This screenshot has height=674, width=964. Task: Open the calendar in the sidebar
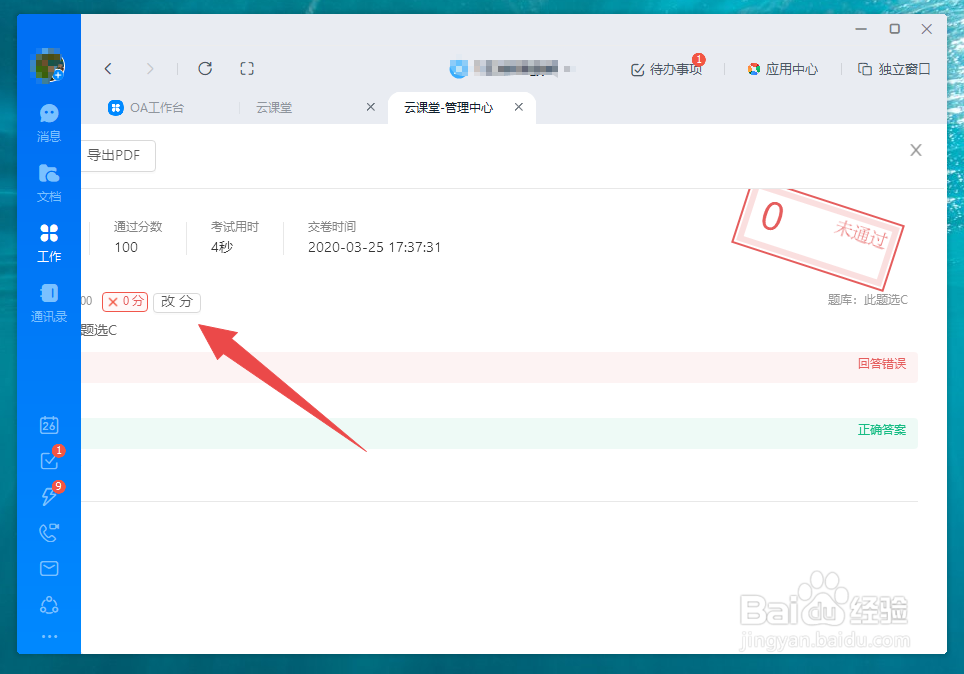click(48, 424)
